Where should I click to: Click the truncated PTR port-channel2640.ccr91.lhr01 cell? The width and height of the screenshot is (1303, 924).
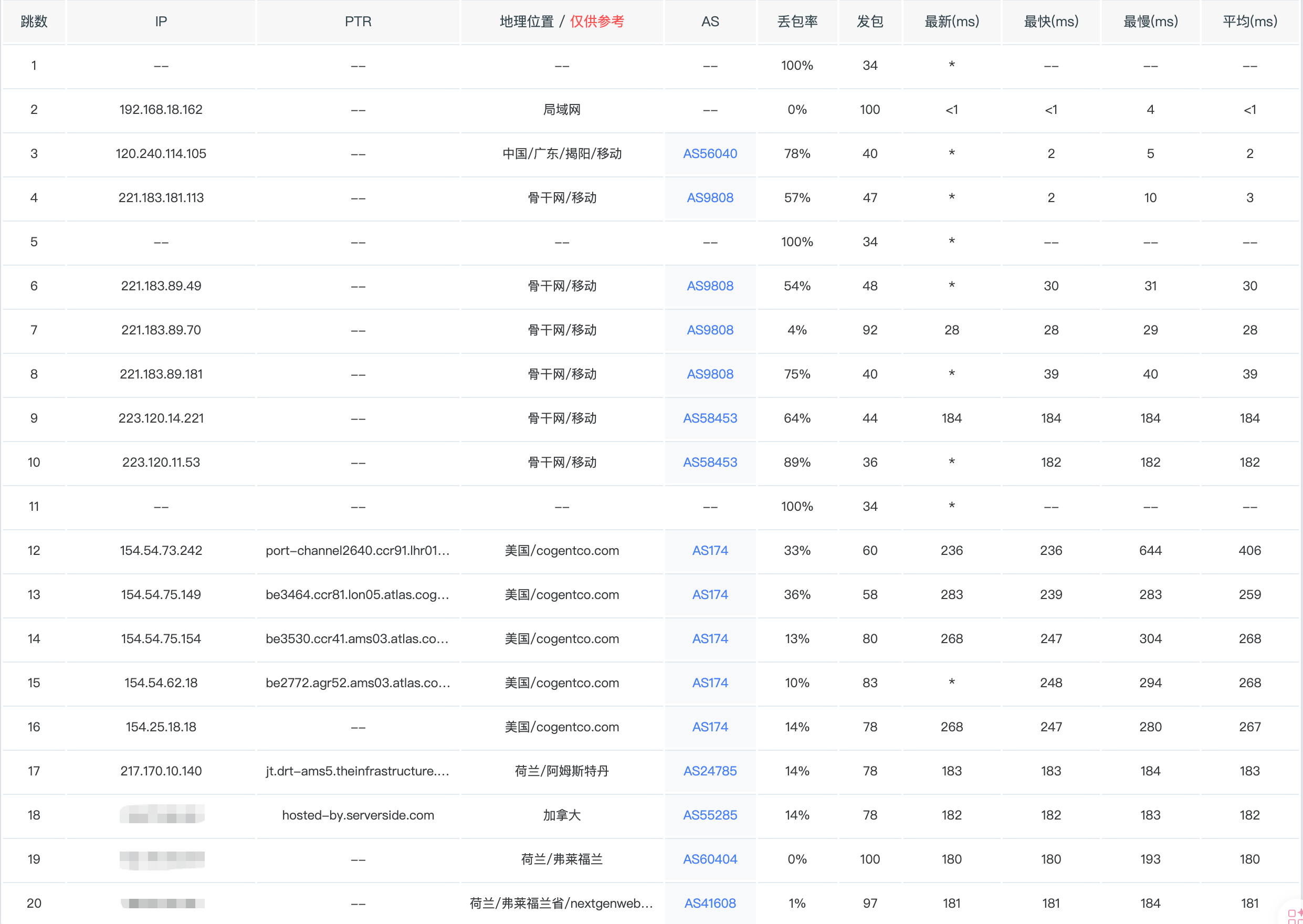(x=358, y=550)
